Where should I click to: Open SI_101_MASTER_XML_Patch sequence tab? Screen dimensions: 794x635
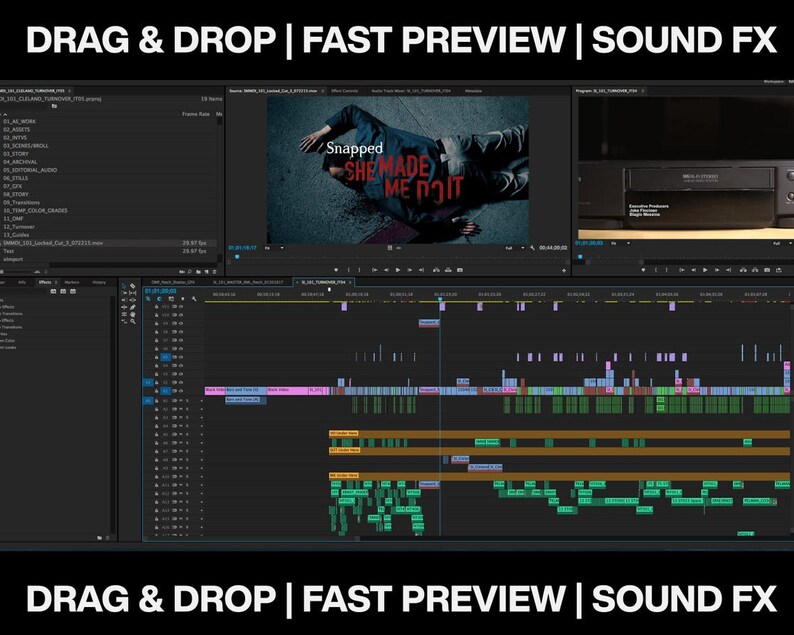tap(248, 282)
